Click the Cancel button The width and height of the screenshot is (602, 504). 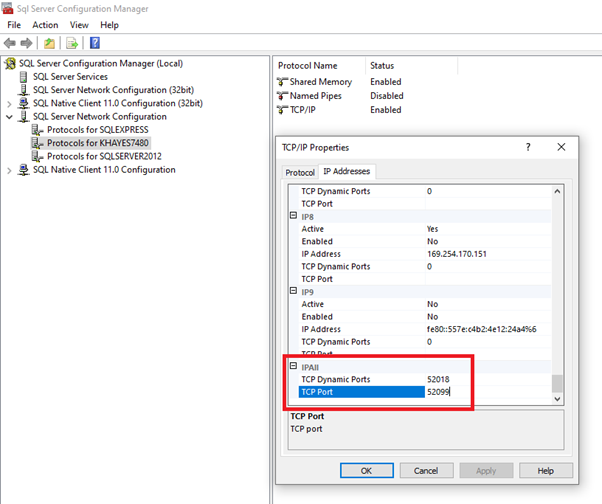tap(426, 471)
